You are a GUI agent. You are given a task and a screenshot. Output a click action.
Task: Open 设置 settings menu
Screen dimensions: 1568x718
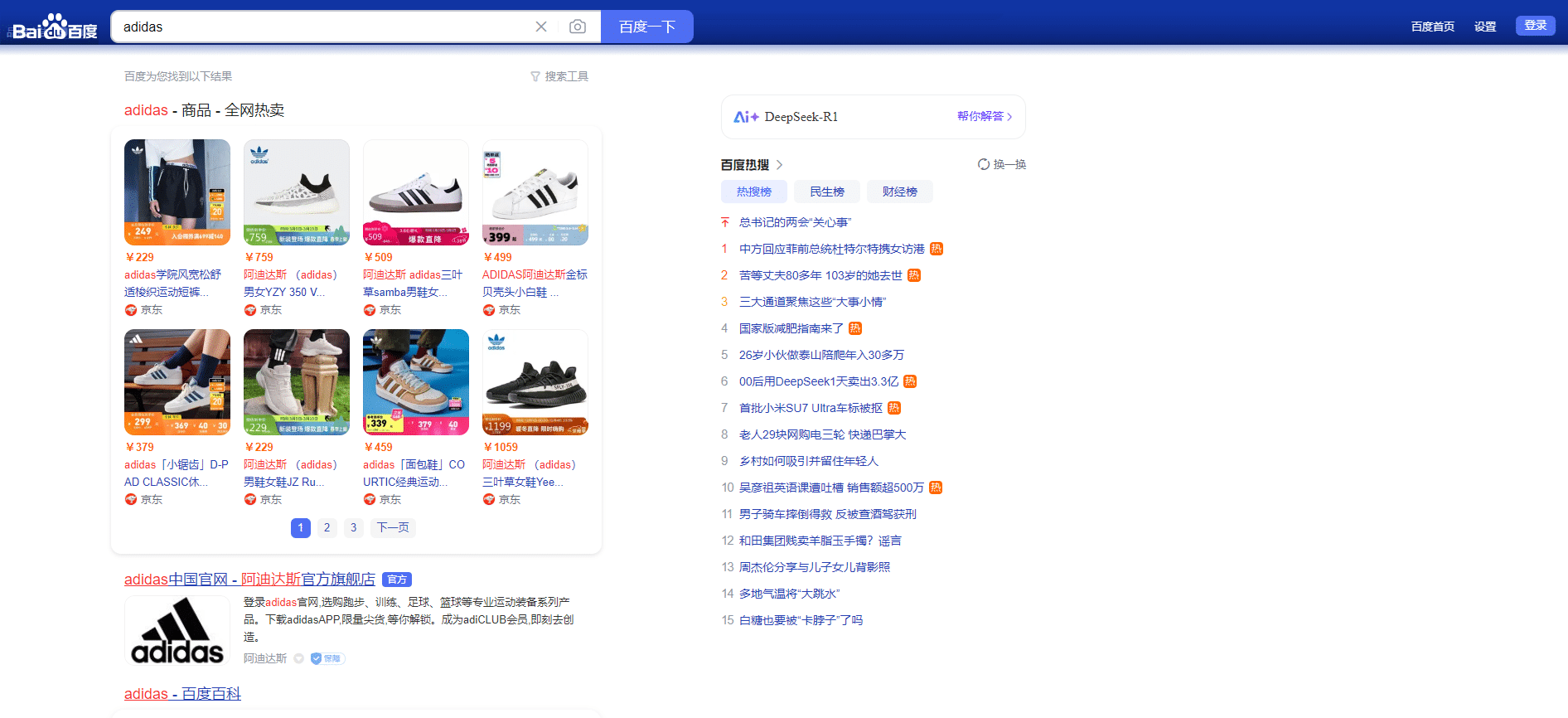click(x=1485, y=27)
